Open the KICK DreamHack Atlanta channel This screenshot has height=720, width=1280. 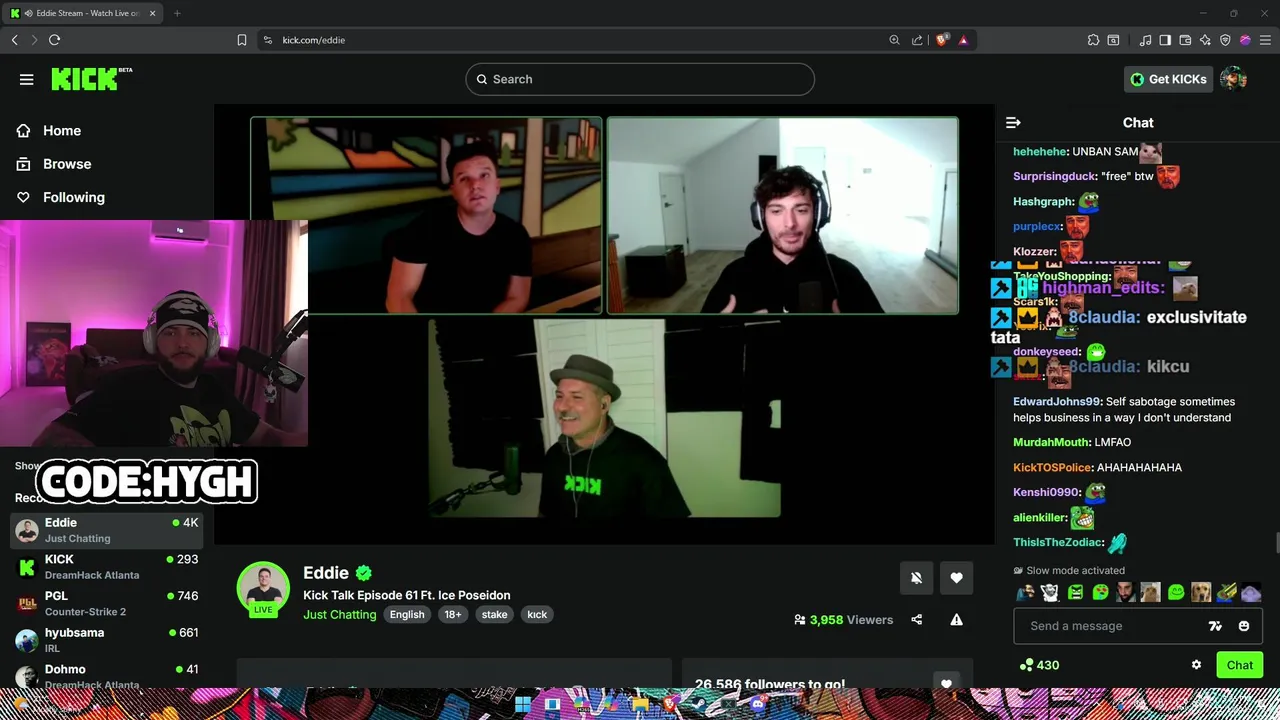(107, 567)
